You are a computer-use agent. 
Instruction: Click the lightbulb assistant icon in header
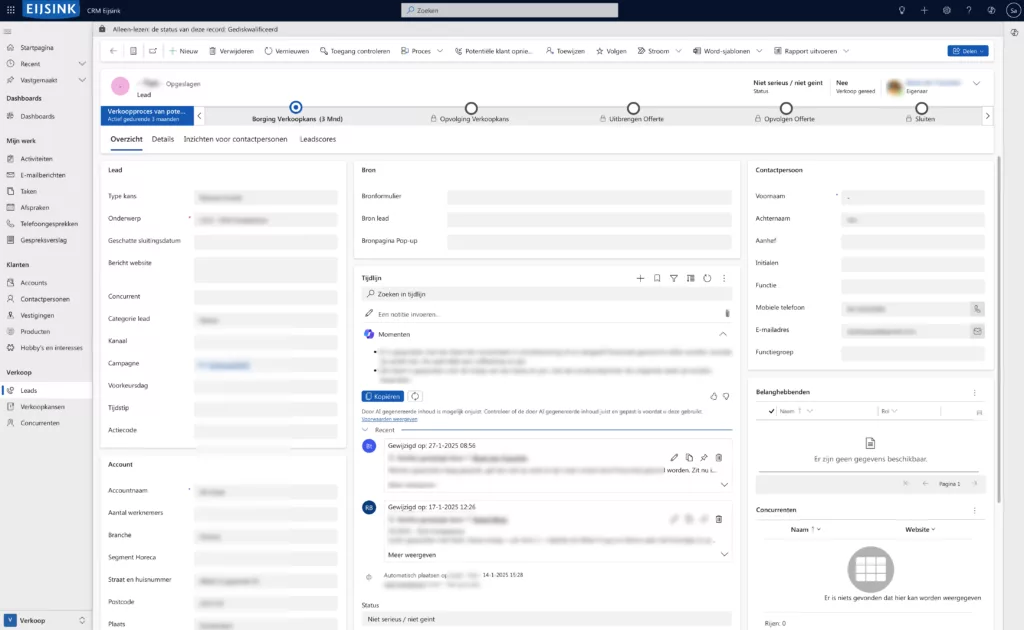902,10
